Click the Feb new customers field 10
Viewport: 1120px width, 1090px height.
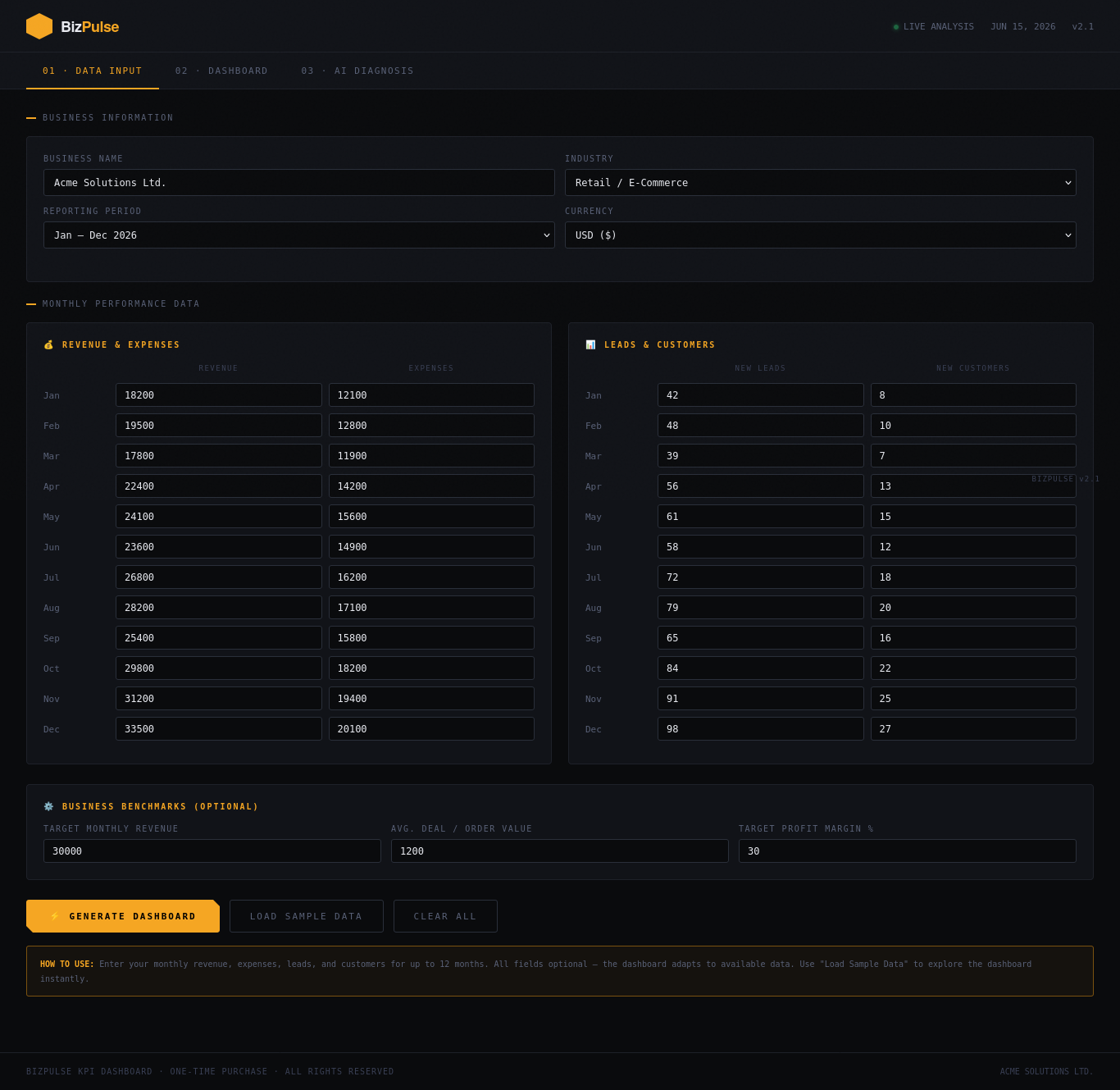click(973, 426)
